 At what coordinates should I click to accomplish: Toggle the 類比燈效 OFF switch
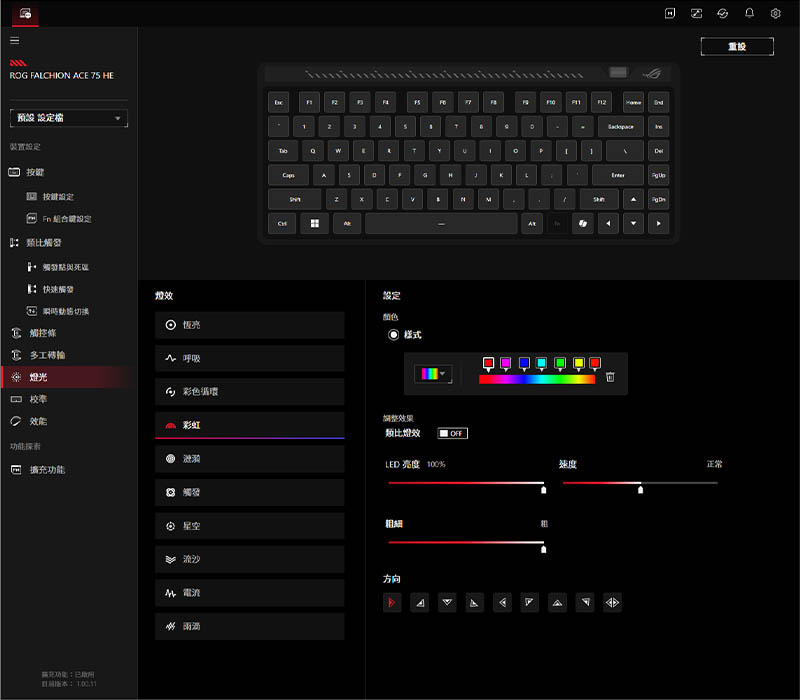click(x=452, y=433)
